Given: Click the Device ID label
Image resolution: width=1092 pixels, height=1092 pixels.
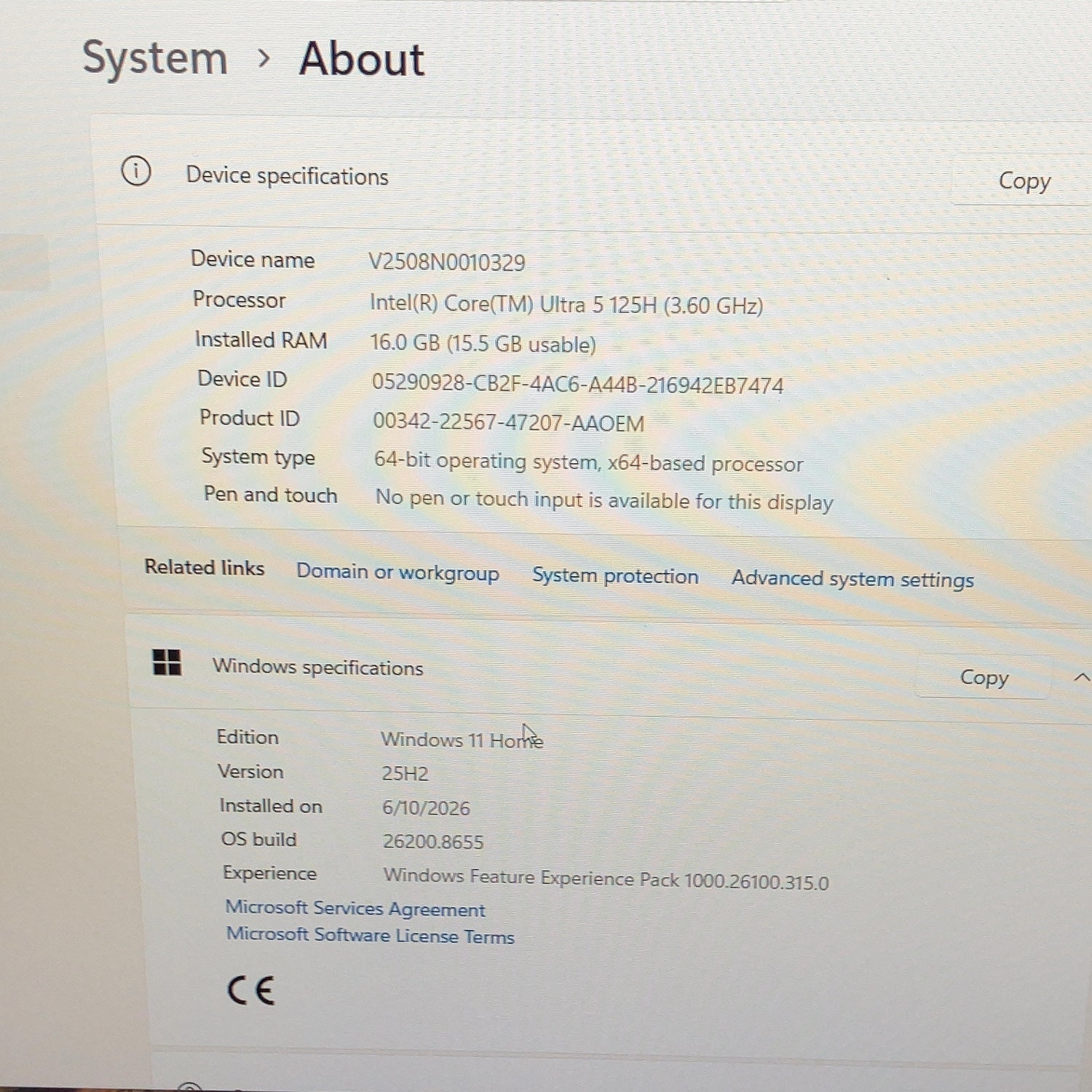Looking at the screenshot, I should click(242, 379).
